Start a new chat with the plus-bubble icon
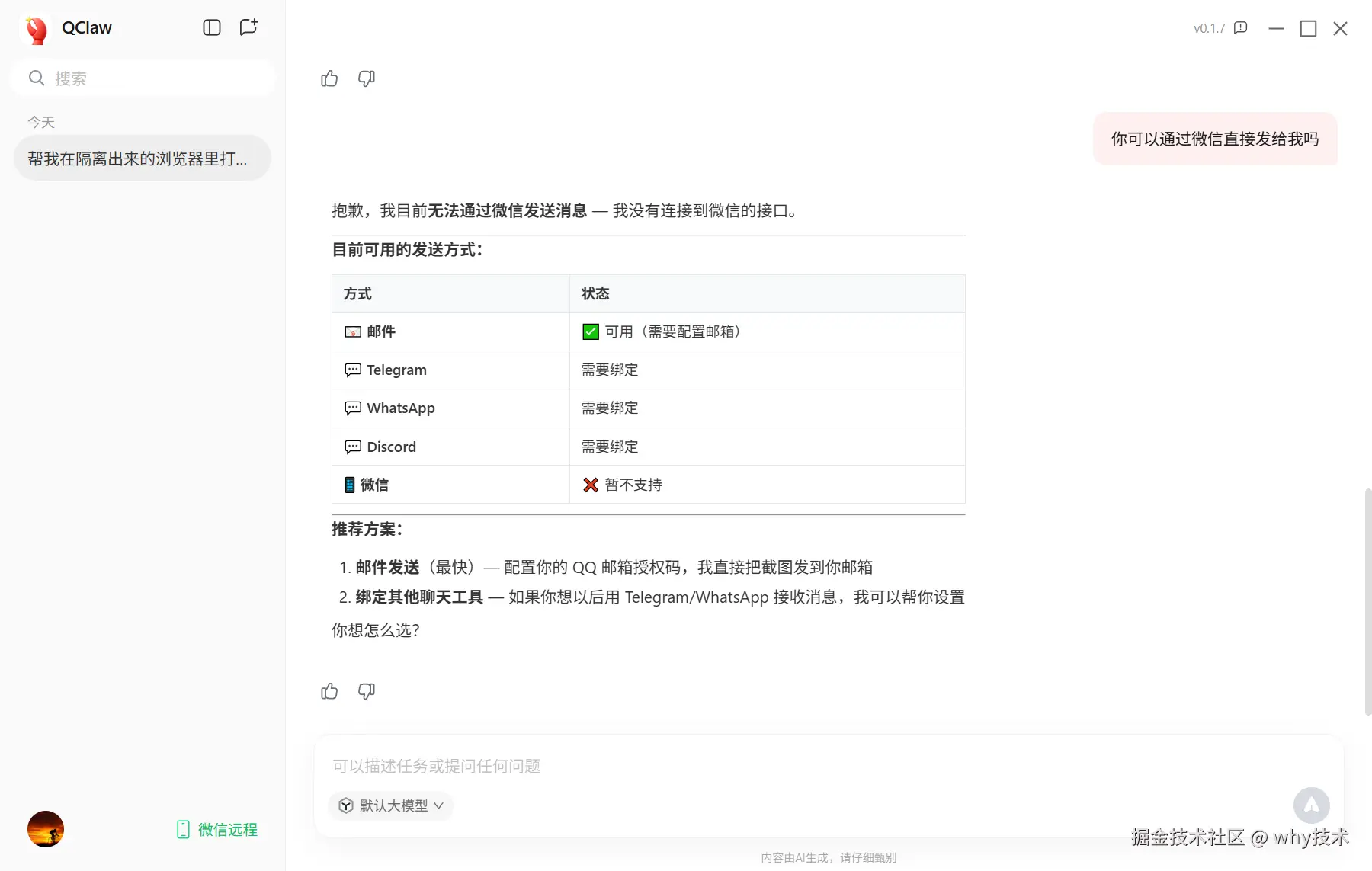The height and width of the screenshot is (871, 1372). click(248, 27)
